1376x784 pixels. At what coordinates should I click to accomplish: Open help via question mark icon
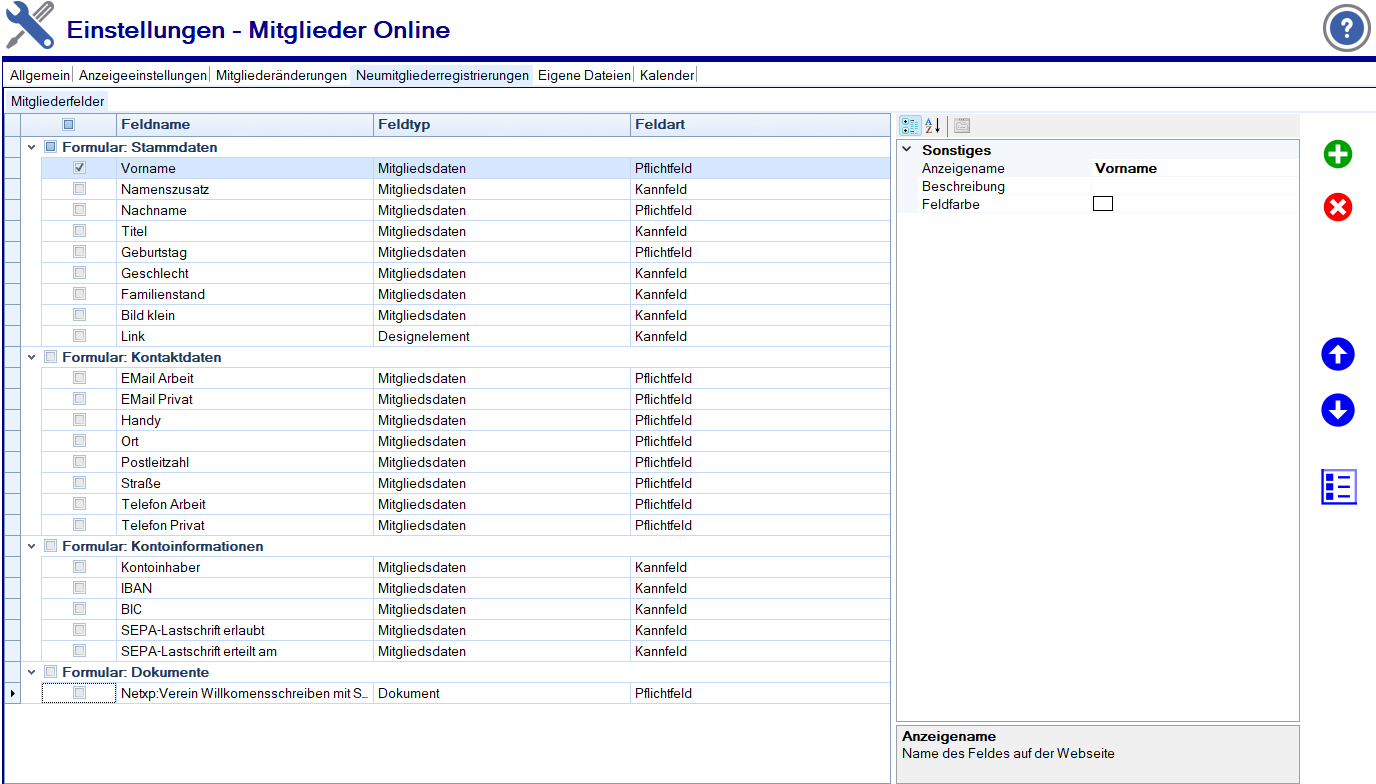point(1346,28)
